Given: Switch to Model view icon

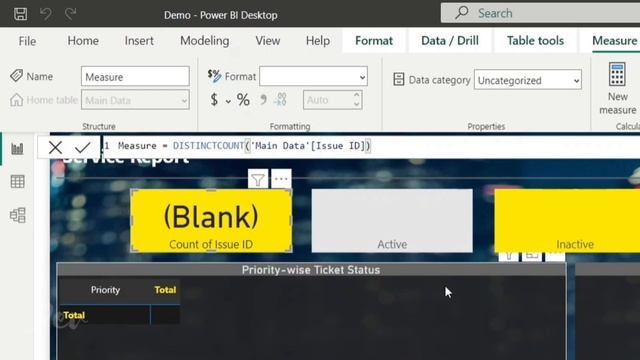Looking at the screenshot, I should (x=17, y=215).
